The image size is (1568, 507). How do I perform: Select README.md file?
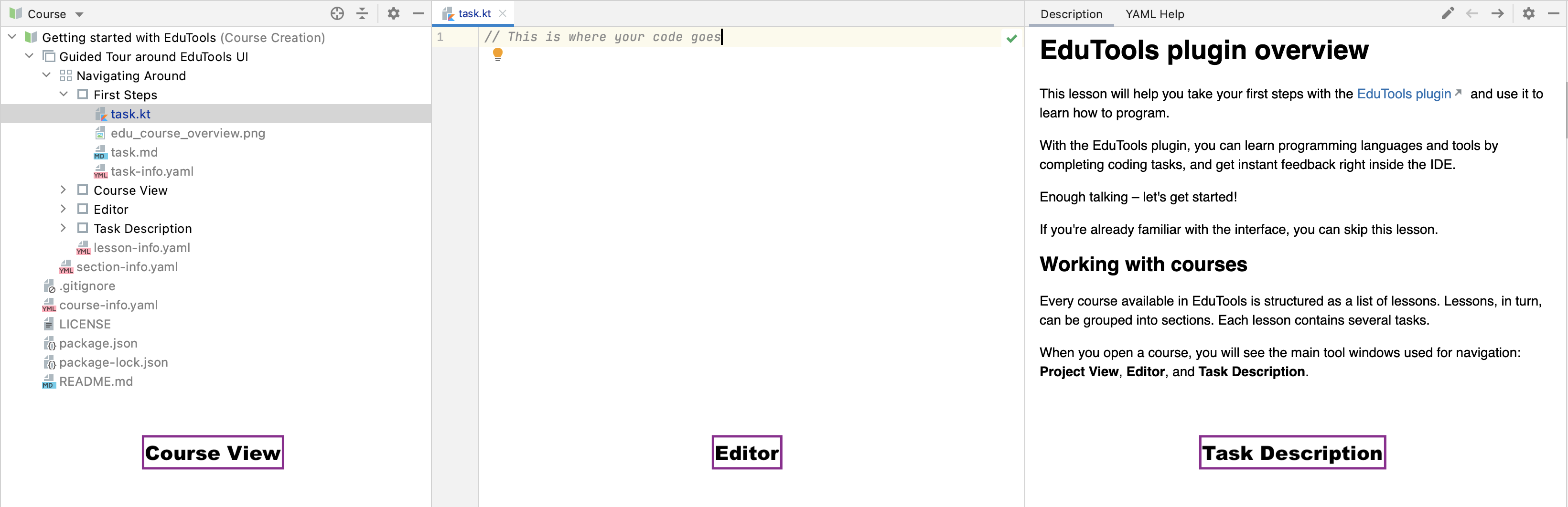[96, 381]
